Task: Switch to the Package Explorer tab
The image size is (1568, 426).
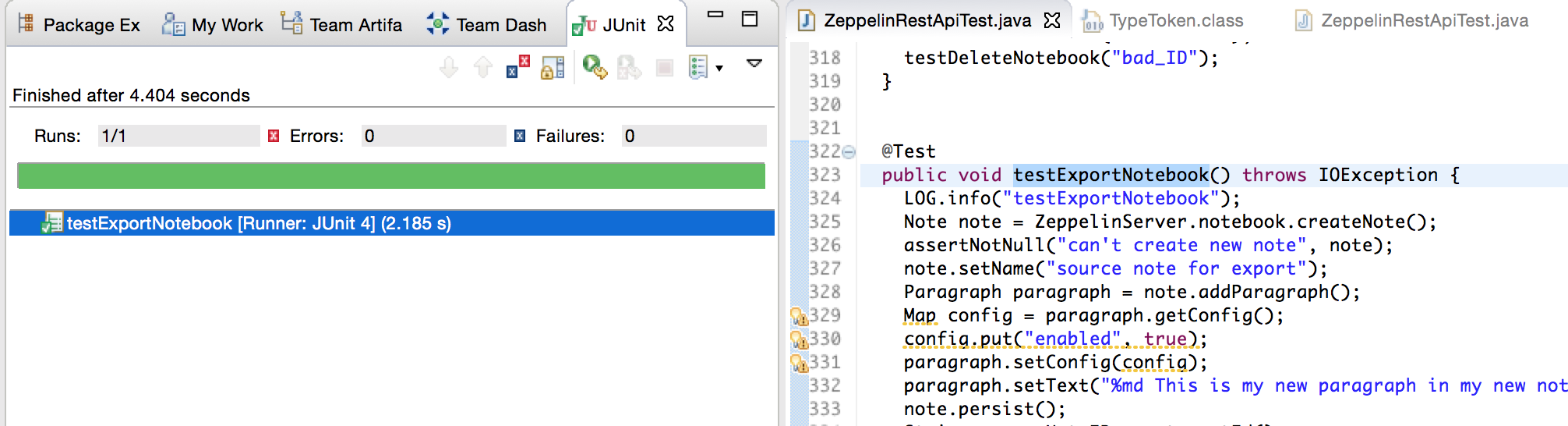Action: point(79,25)
